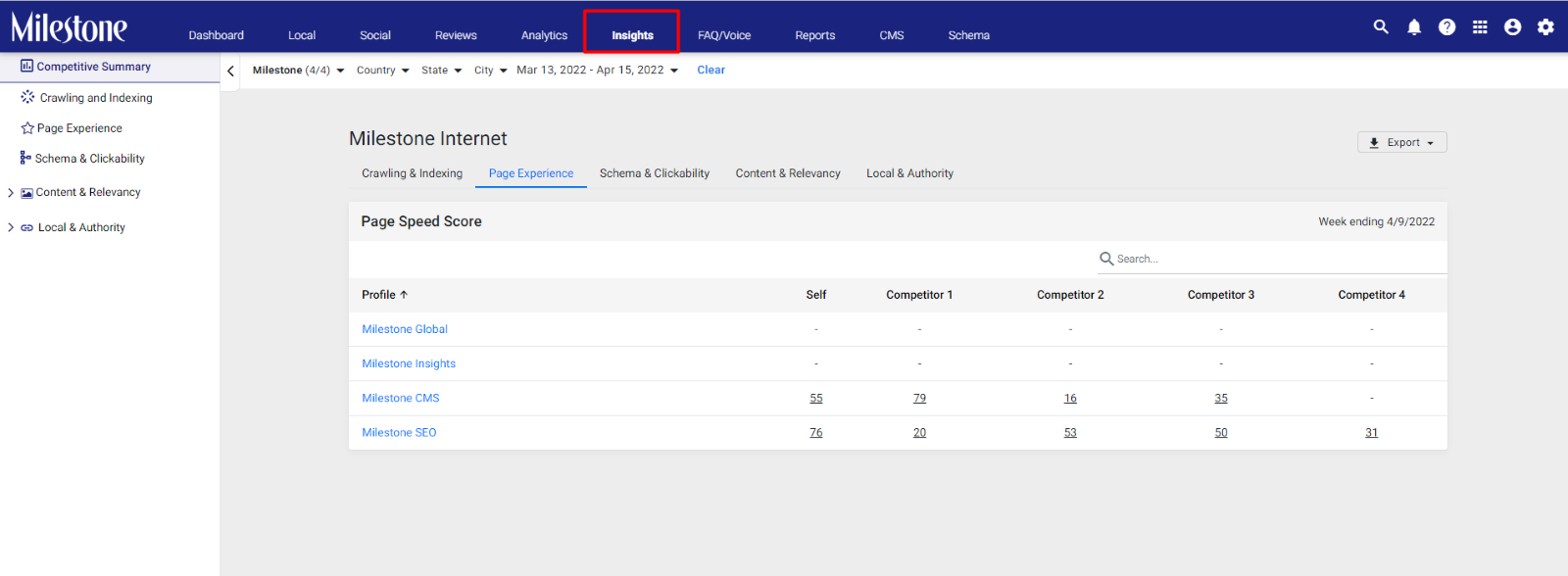Open Social in top navigation

375,35
